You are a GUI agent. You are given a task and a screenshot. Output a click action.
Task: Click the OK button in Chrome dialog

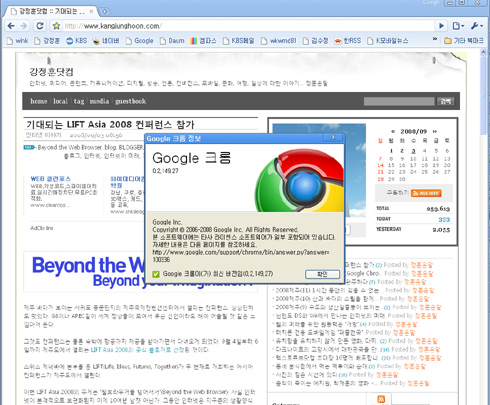click(x=322, y=274)
